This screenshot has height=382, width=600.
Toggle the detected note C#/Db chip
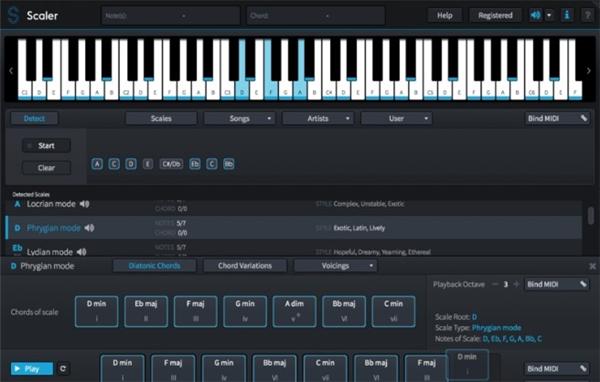171,164
